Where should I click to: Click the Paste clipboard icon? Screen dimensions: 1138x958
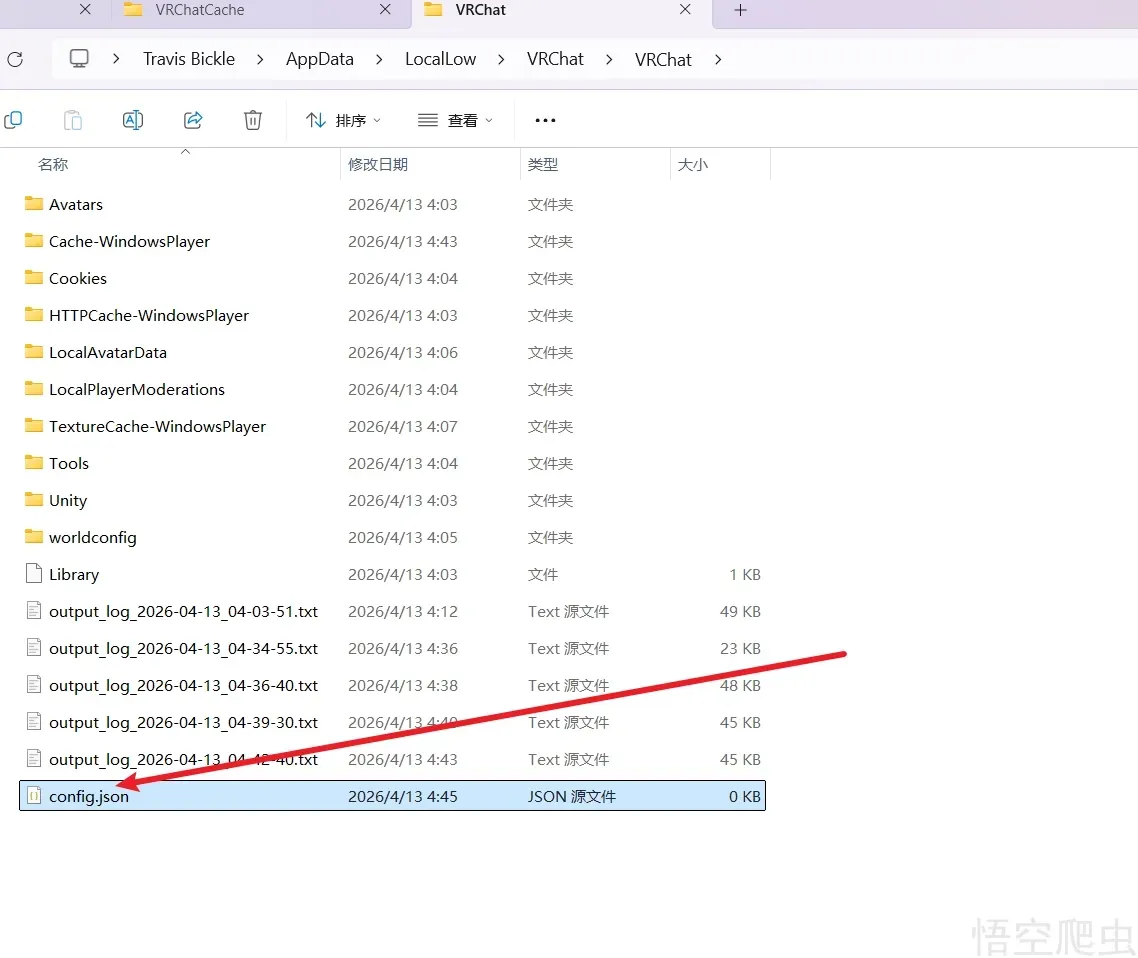coord(73,120)
